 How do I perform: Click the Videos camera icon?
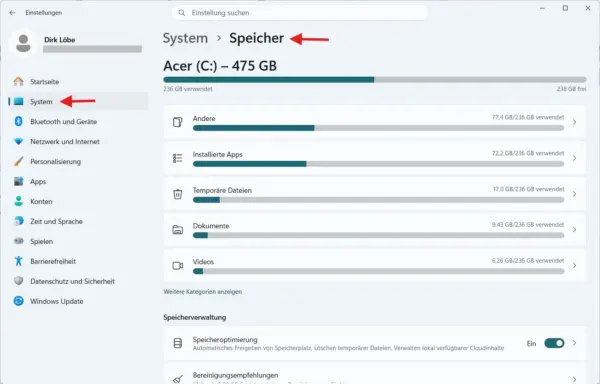(x=178, y=265)
